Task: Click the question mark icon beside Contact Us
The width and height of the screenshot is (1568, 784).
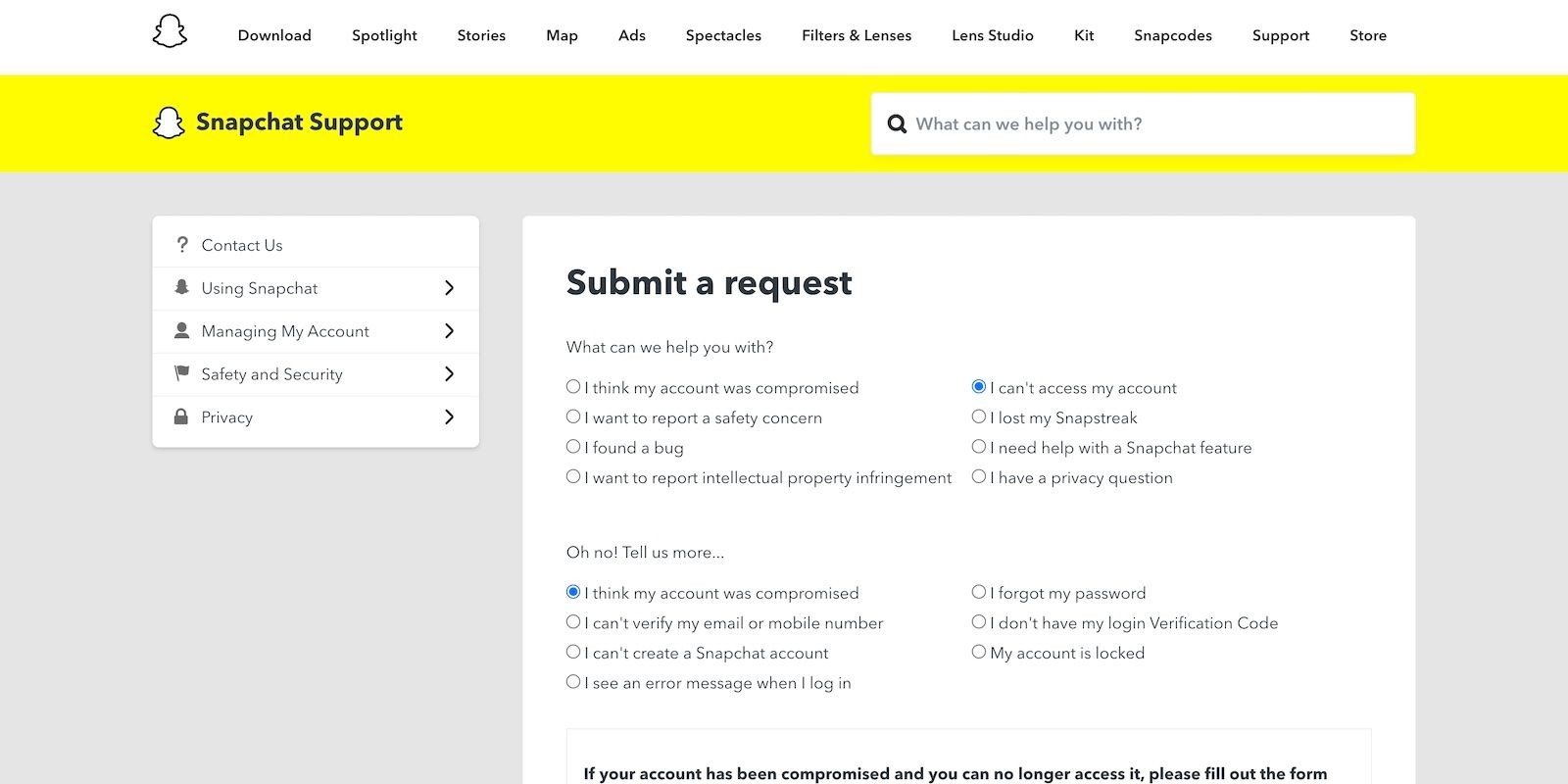Action: (181, 245)
